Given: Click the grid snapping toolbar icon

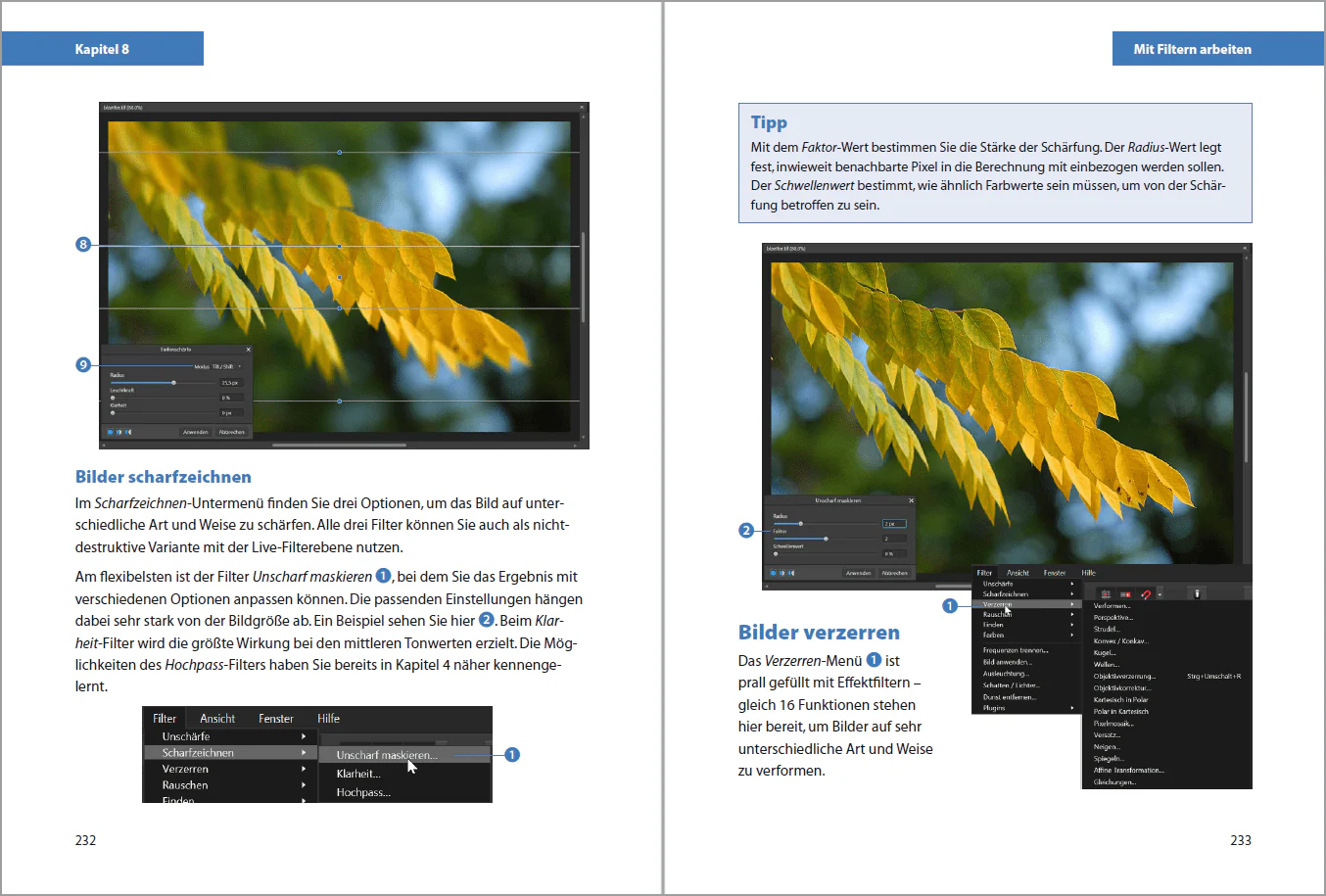Looking at the screenshot, I should 1106,594.
